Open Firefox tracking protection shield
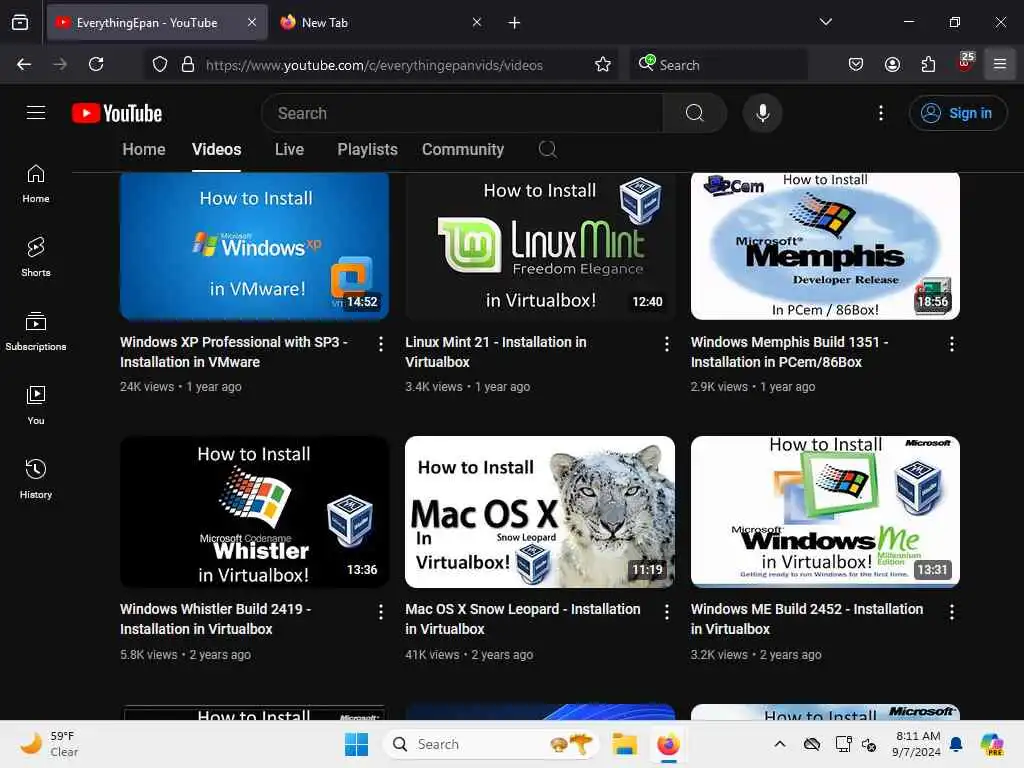The width and height of the screenshot is (1024, 768). [160, 65]
